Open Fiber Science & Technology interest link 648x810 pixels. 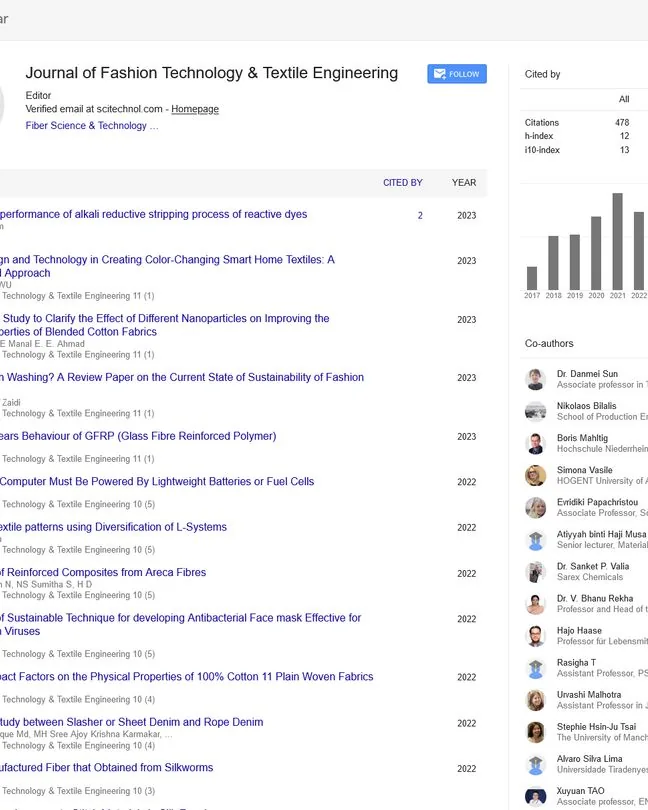pyautogui.click(x=86, y=126)
